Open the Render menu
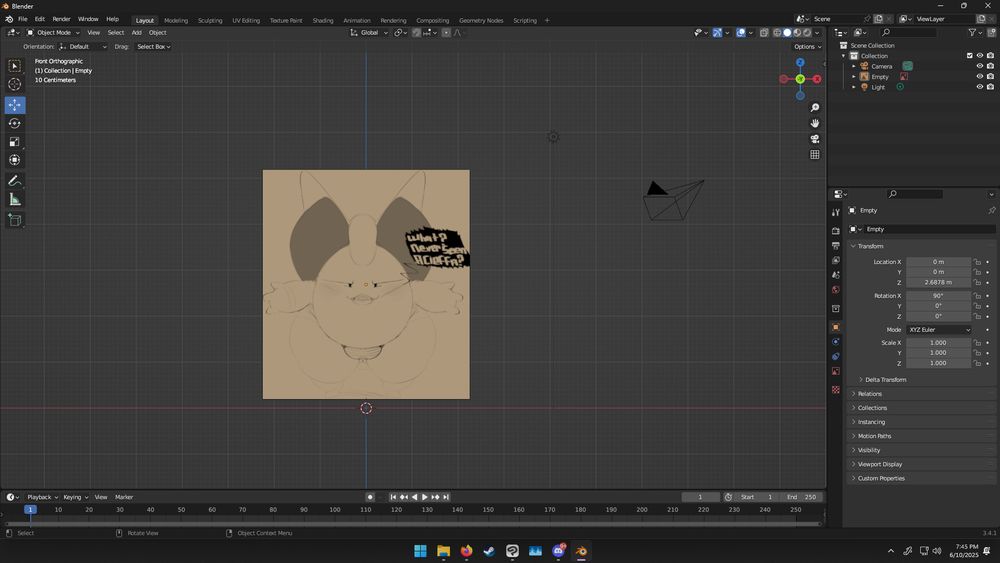 [x=61, y=19]
